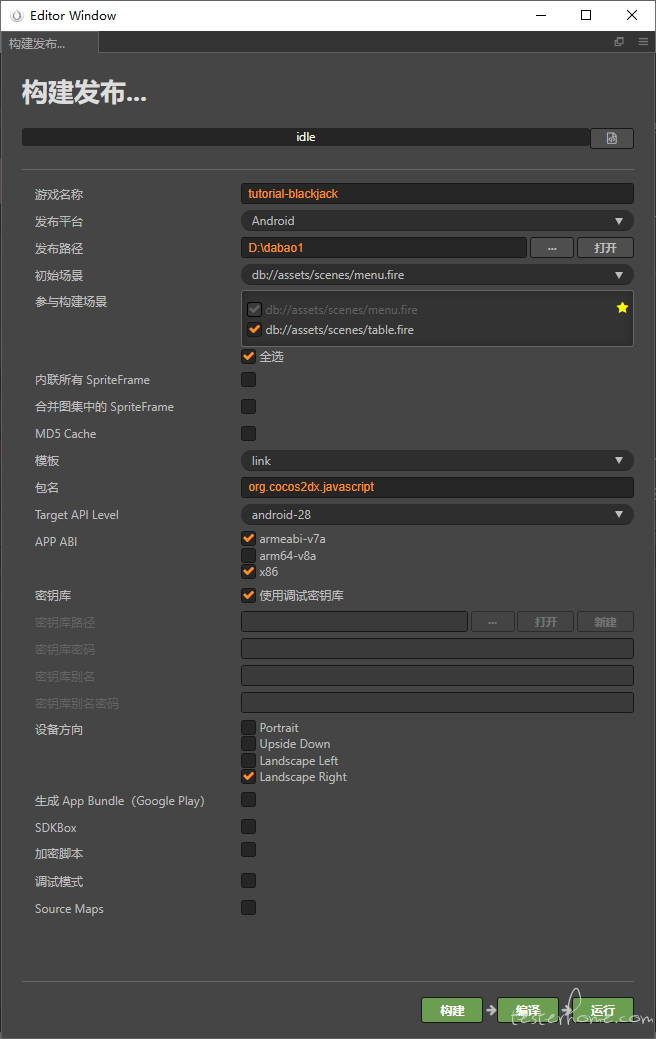Expand the Target API Level android-28 dropdown
The height and width of the screenshot is (1039, 656).
click(x=437, y=514)
